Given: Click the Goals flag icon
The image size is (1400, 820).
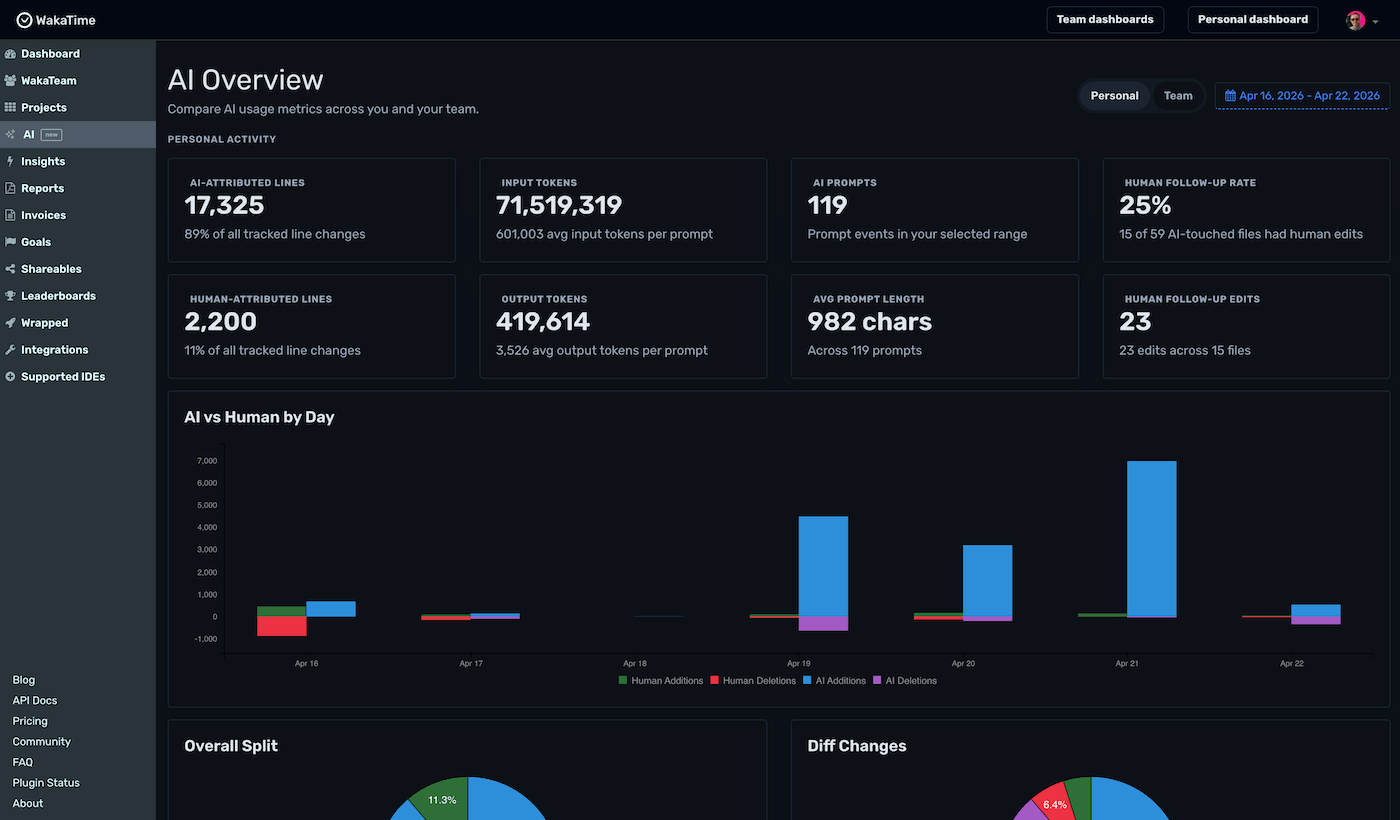Looking at the screenshot, I should tap(11, 243).
